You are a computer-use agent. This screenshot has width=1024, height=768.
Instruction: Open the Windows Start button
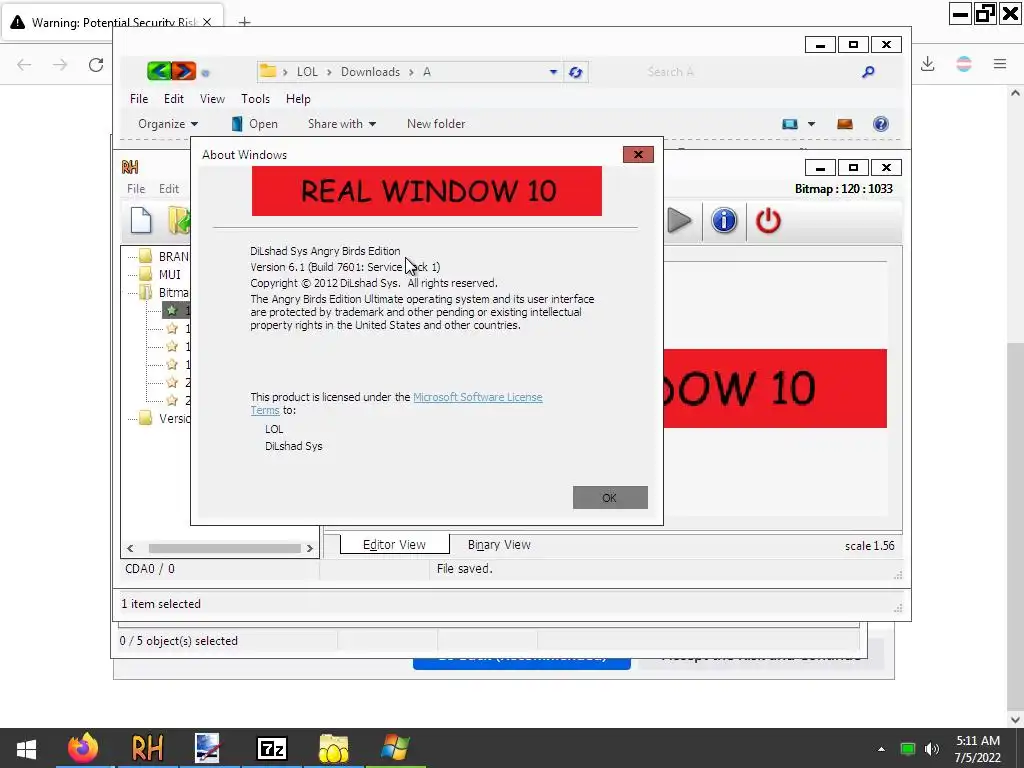(26, 748)
